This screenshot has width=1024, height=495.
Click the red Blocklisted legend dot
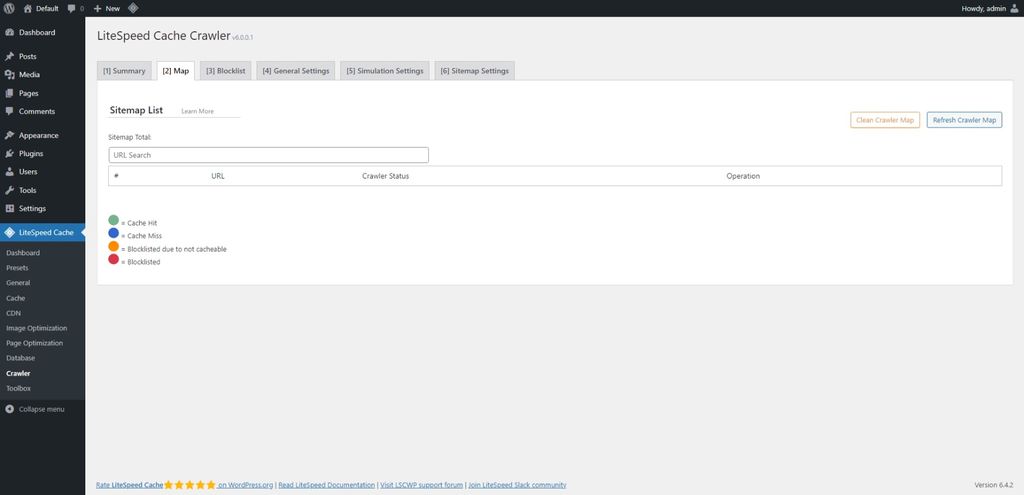[114, 259]
